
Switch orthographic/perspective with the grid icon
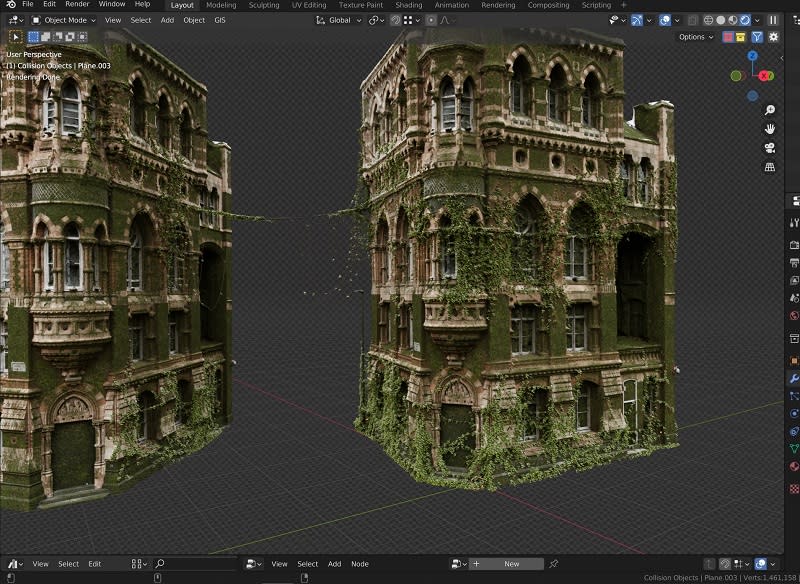[770, 167]
